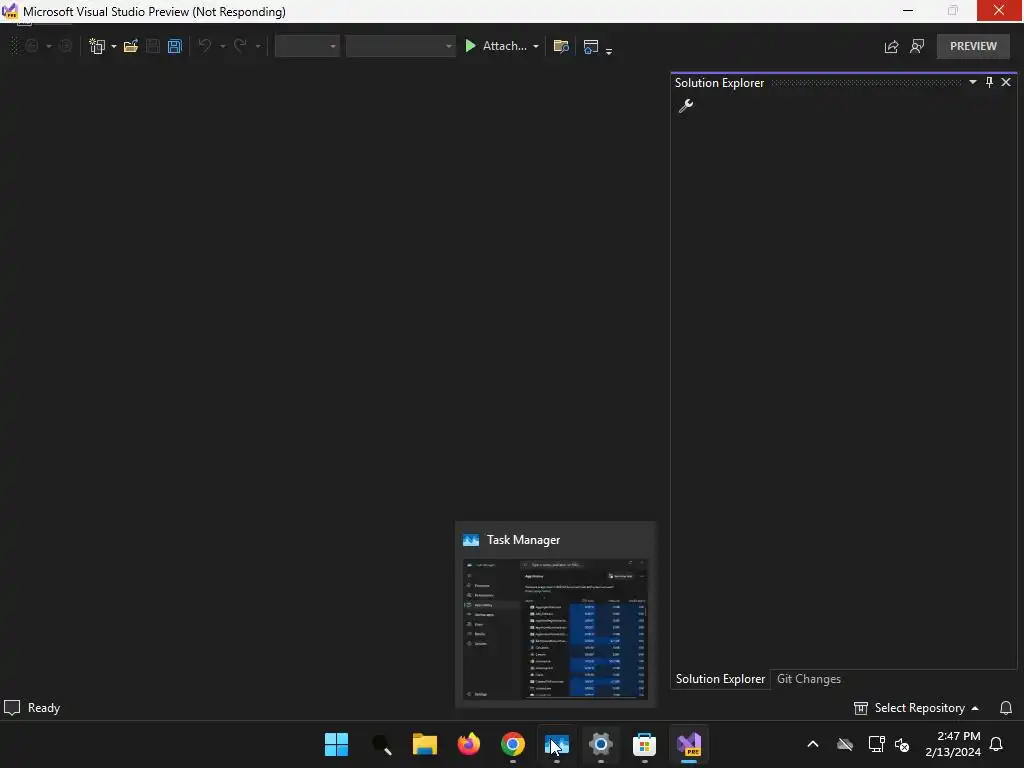This screenshot has width=1024, height=768.
Task: Click the PREVIEW button
Action: coord(973,46)
